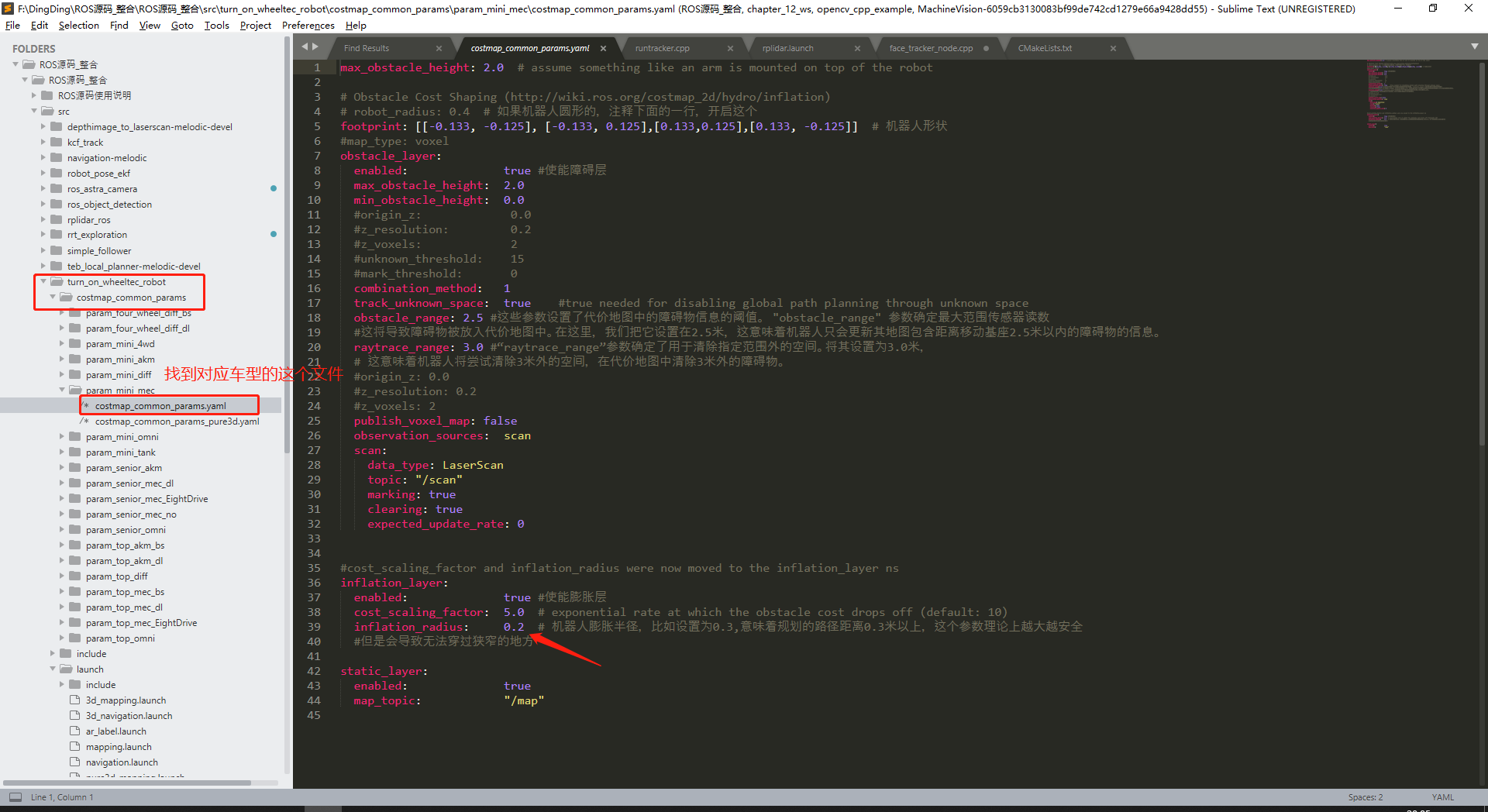
Task: Close the costmap_common_params.yaml tab
Action: (x=603, y=48)
